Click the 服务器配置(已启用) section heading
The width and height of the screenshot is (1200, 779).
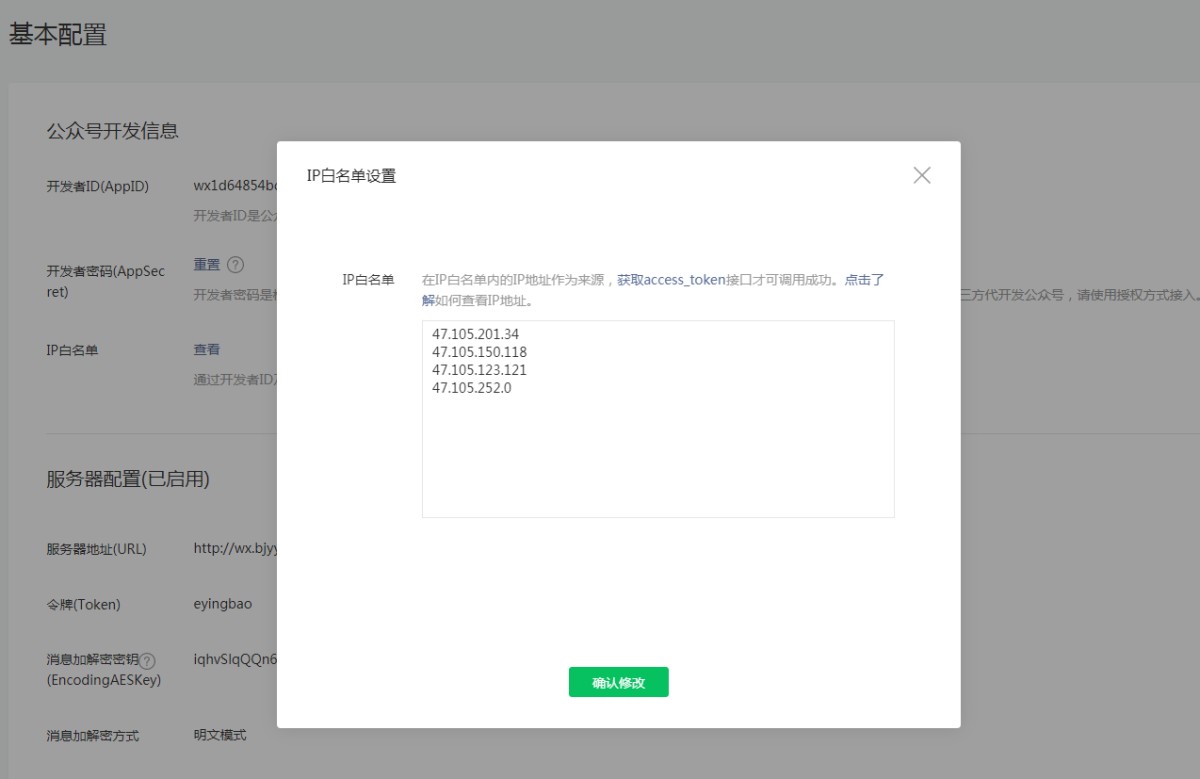(x=128, y=479)
